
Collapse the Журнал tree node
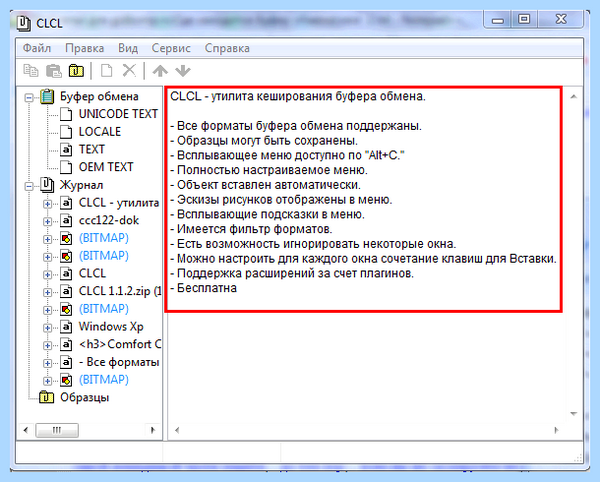pos(29,187)
